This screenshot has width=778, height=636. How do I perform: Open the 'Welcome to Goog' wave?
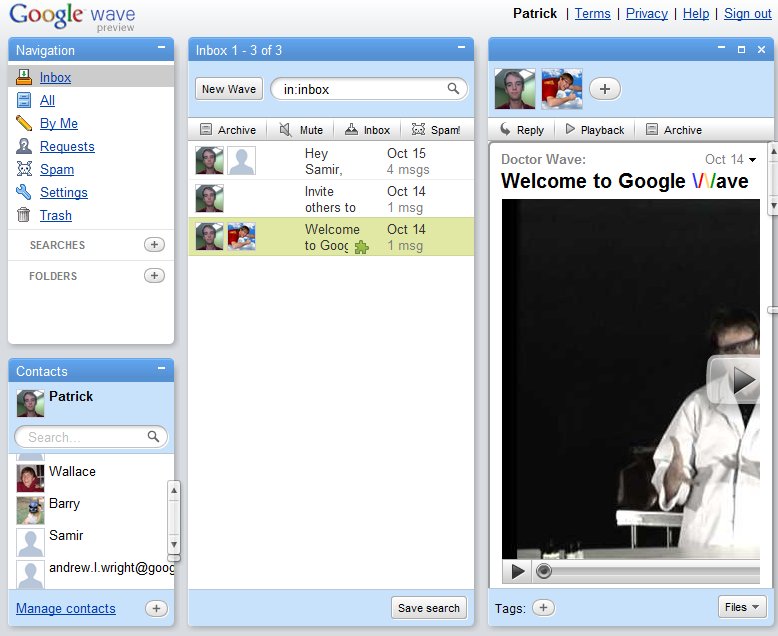point(331,237)
